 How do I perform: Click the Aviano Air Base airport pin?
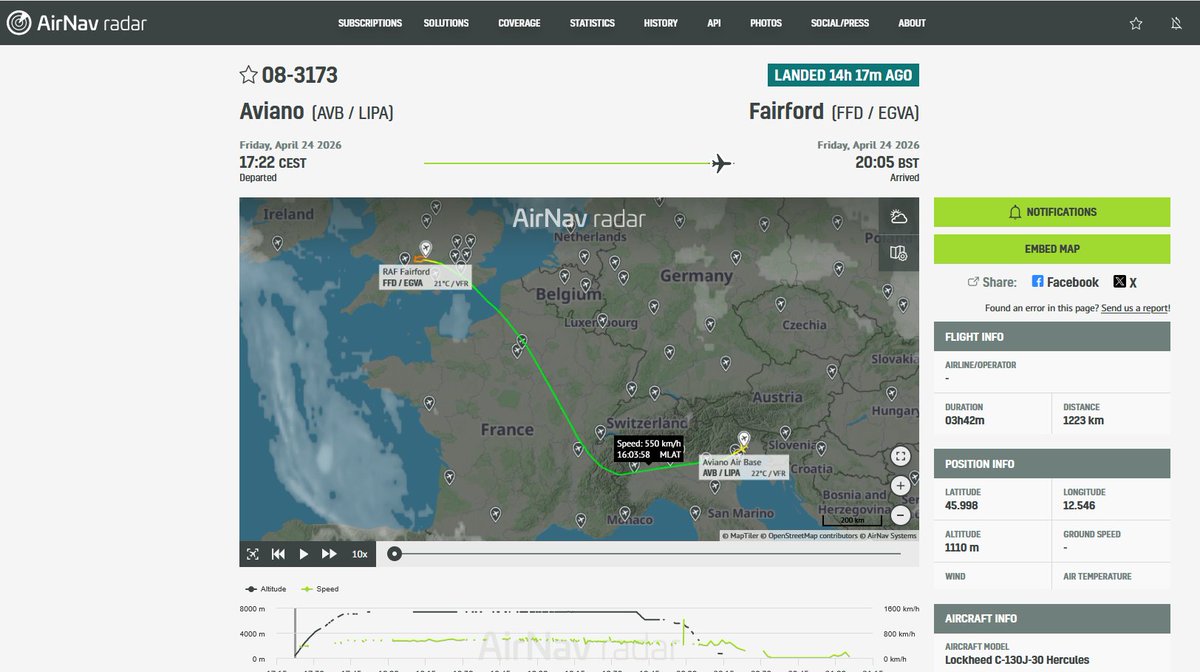pos(743,440)
